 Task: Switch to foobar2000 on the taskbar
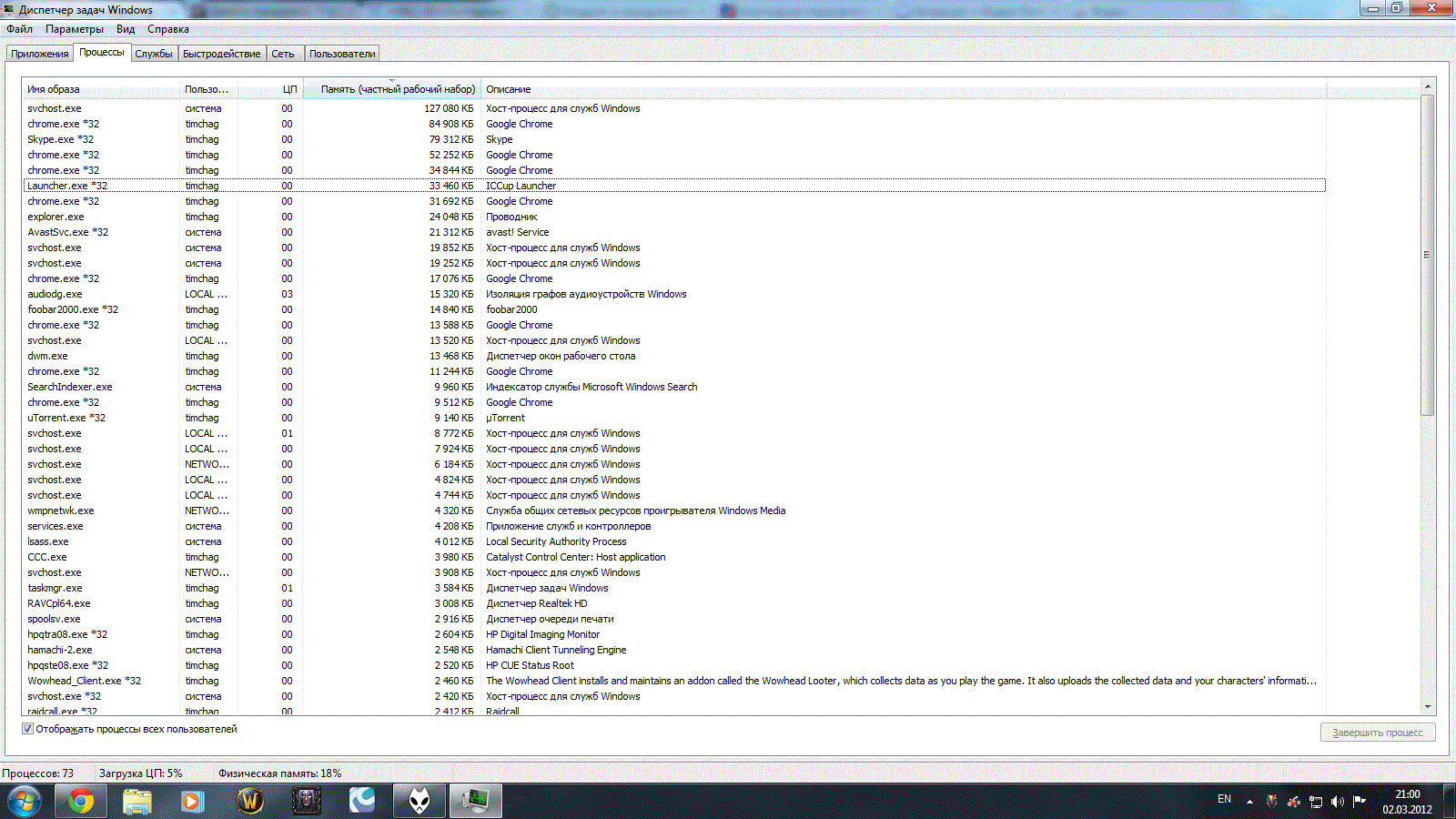[419, 801]
